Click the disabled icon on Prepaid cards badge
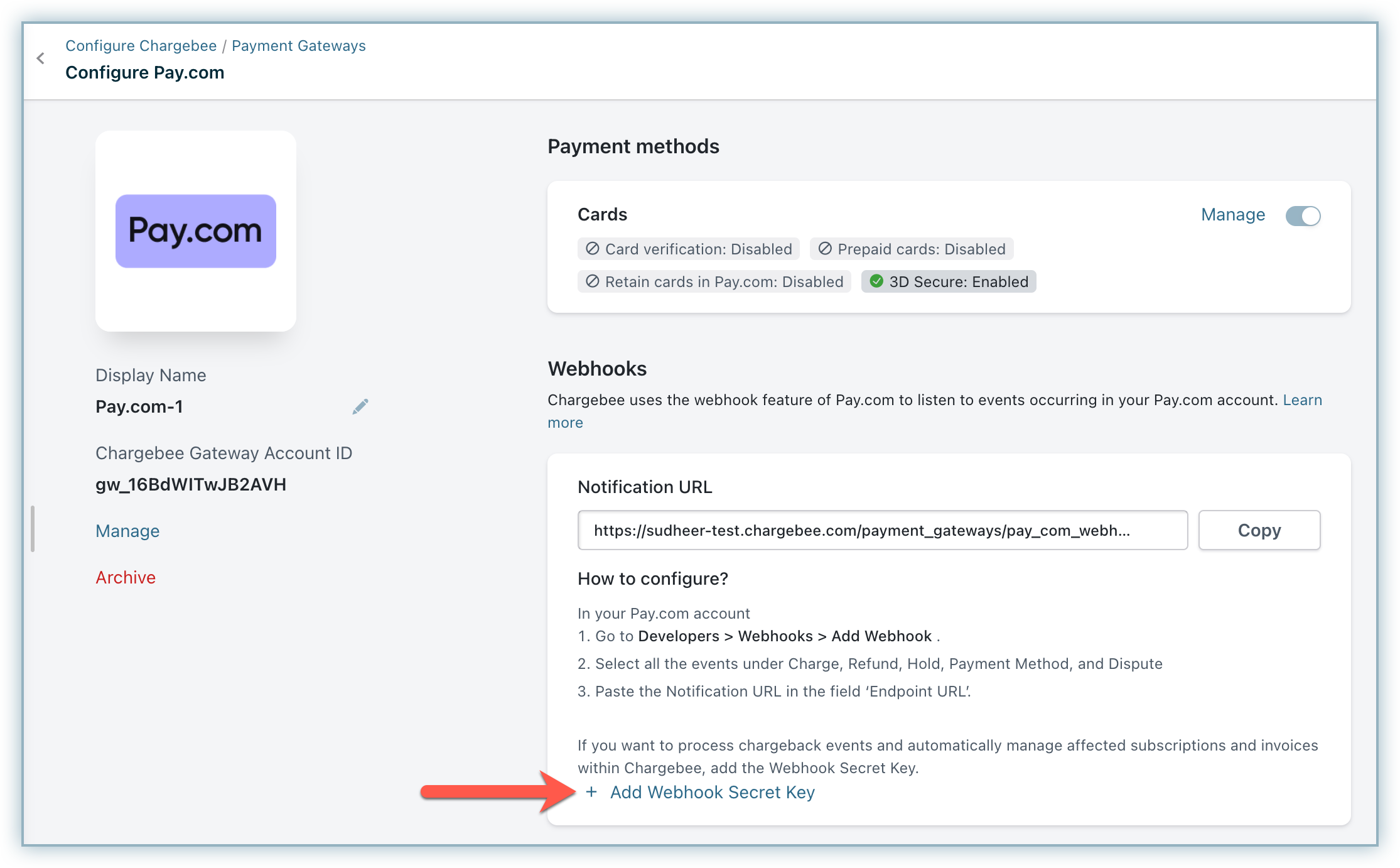This screenshot has height=868, width=1400. [825, 249]
